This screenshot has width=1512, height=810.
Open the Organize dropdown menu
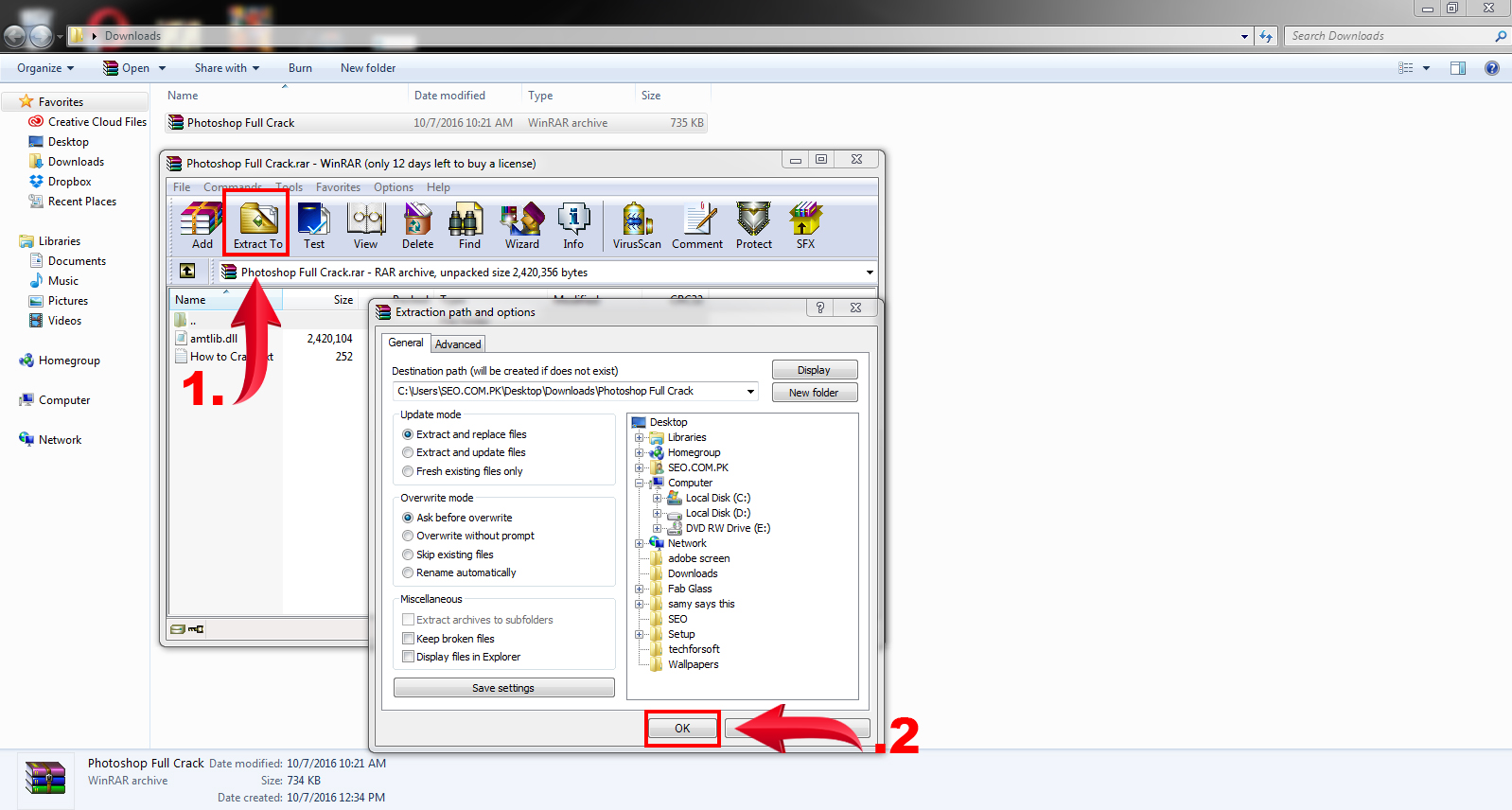[x=45, y=68]
